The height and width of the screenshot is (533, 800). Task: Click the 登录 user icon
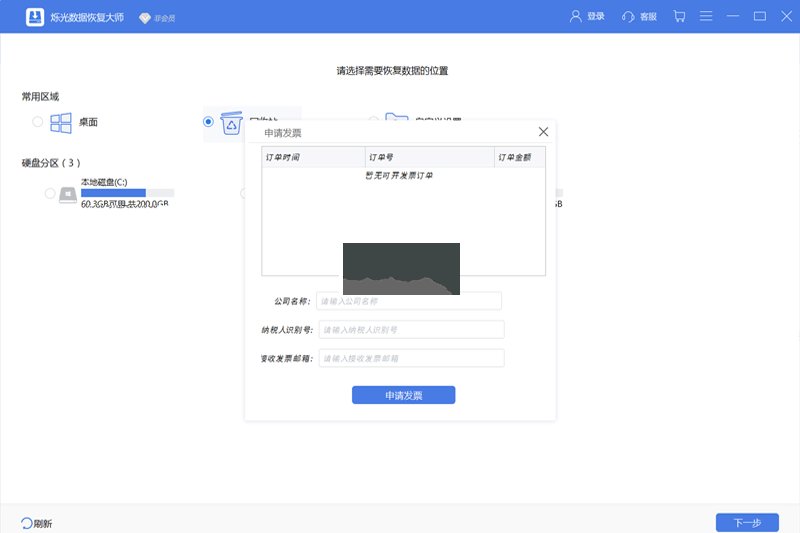[x=576, y=16]
